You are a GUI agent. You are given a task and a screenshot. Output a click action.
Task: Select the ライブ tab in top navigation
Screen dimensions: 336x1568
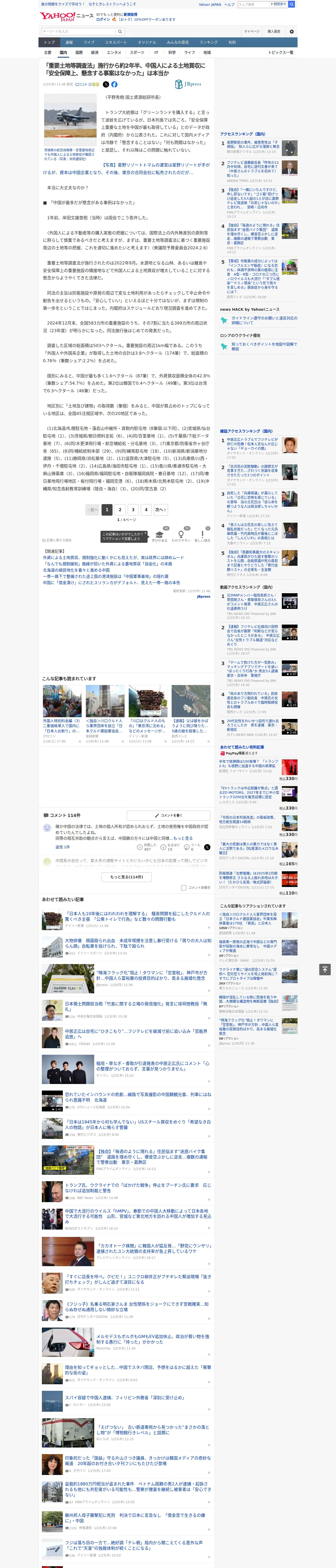tap(89, 43)
